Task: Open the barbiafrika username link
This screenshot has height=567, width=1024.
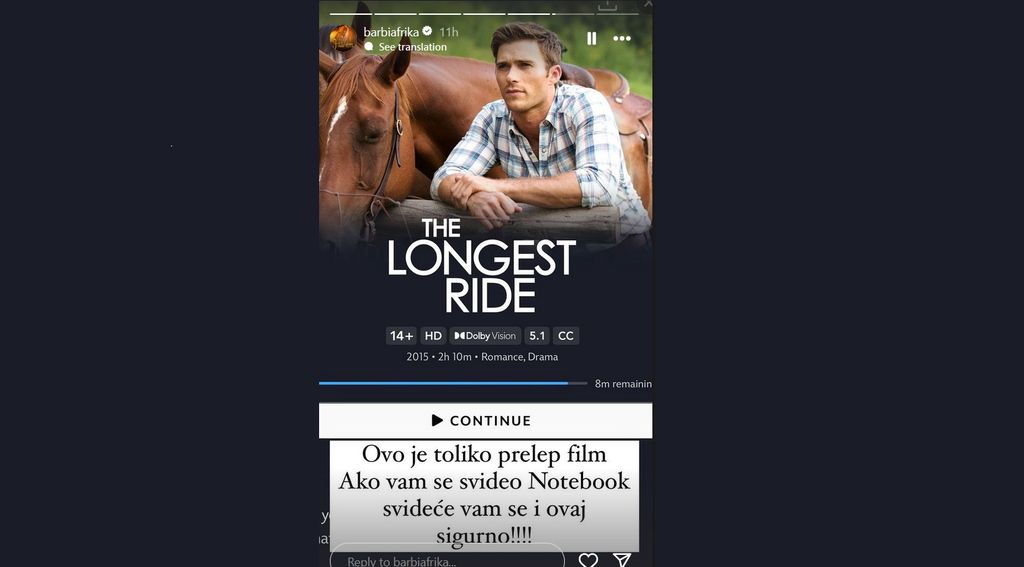Action: click(391, 31)
